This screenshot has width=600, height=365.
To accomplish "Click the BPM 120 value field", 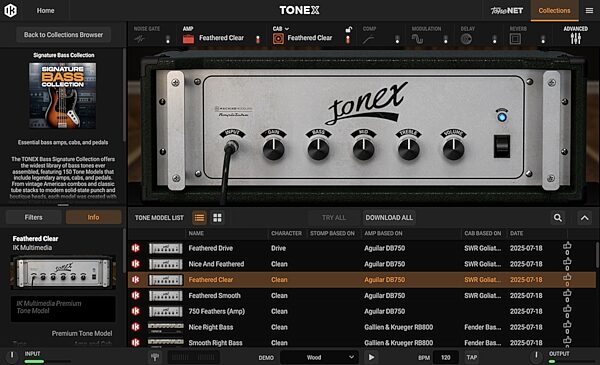I will tap(446, 357).
